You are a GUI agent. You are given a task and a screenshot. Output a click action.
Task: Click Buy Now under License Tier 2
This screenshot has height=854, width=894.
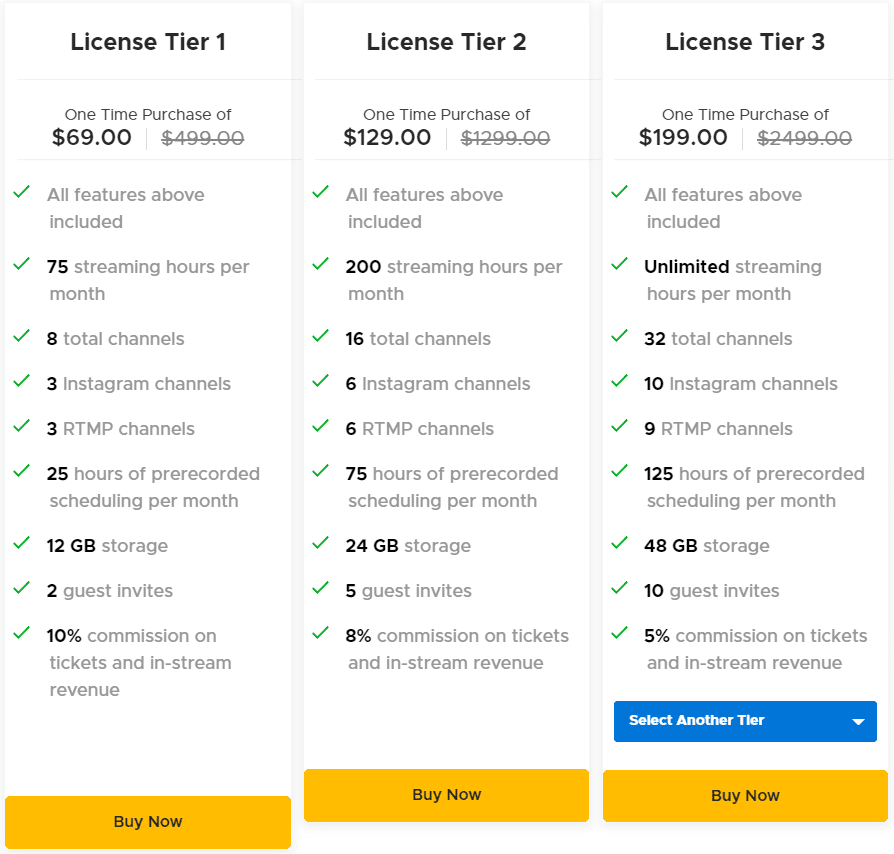pyautogui.click(x=446, y=795)
